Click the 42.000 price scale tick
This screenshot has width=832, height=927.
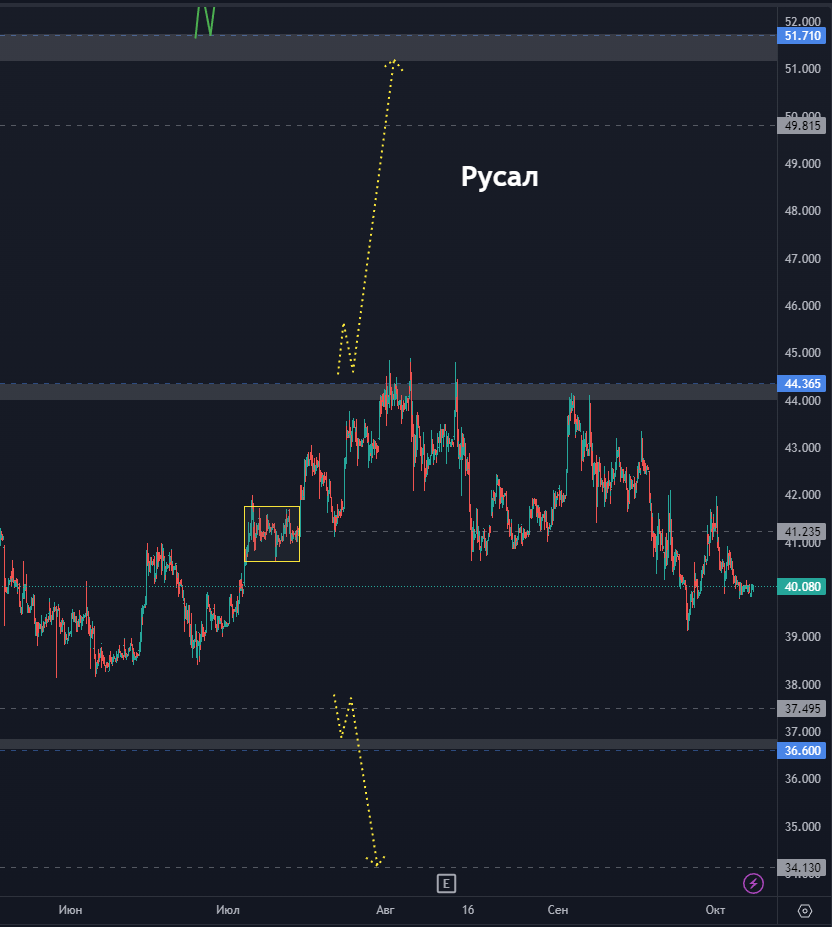coord(802,495)
